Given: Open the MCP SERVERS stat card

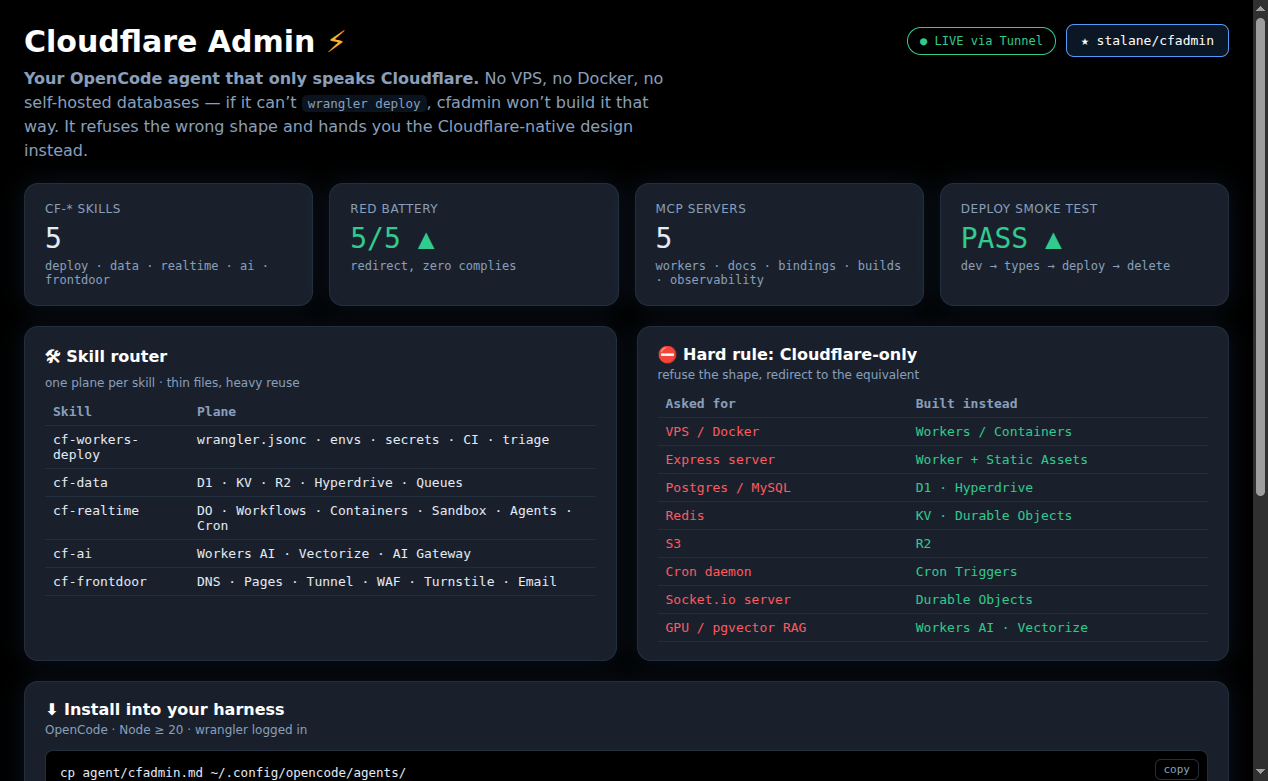Looking at the screenshot, I should (x=779, y=244).
